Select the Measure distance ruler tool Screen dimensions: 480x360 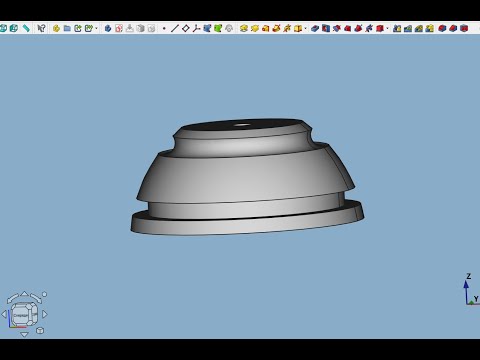(26, 28)
